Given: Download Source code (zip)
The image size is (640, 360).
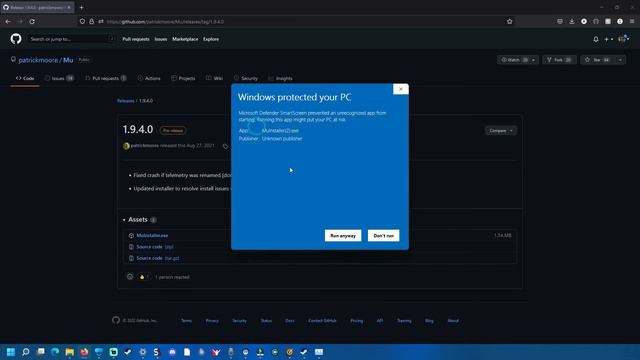Looking at the screenshot, I should (x=155, y=247).
